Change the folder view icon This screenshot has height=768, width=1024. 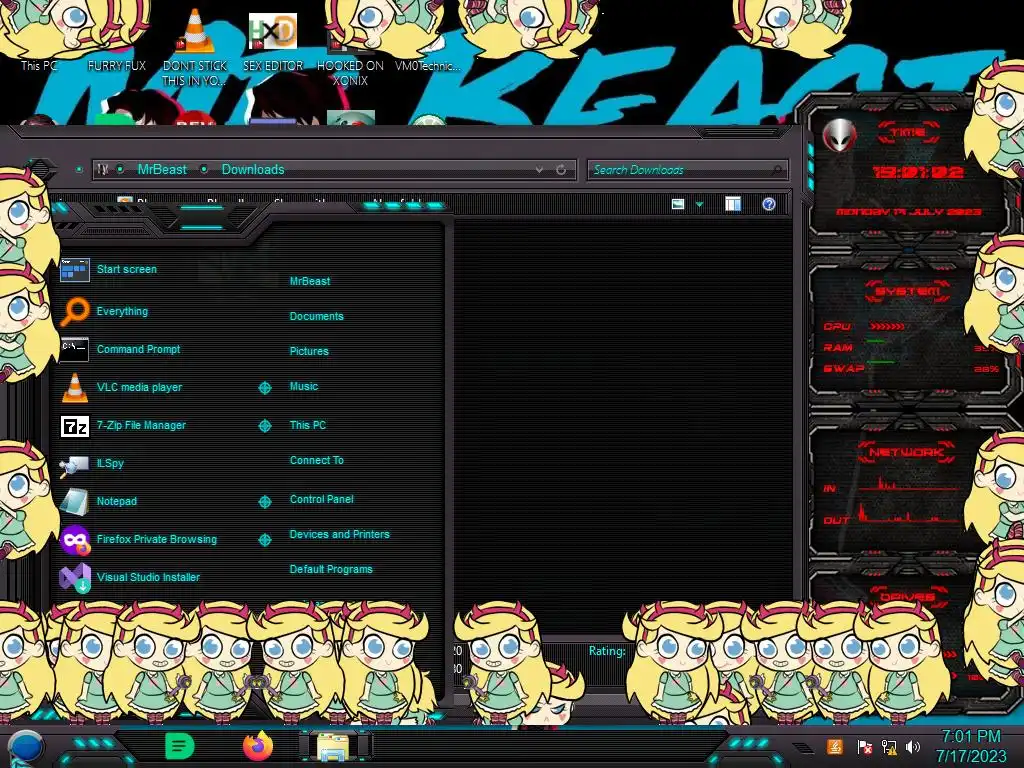(678, 204)
